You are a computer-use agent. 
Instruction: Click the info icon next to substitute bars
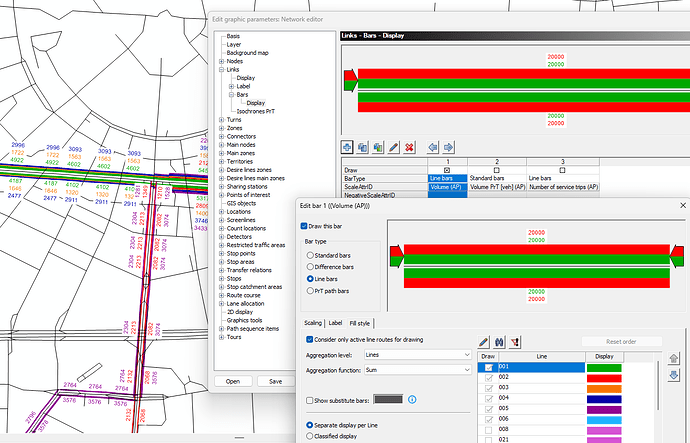pyautogui.click(x=412, y=399)
